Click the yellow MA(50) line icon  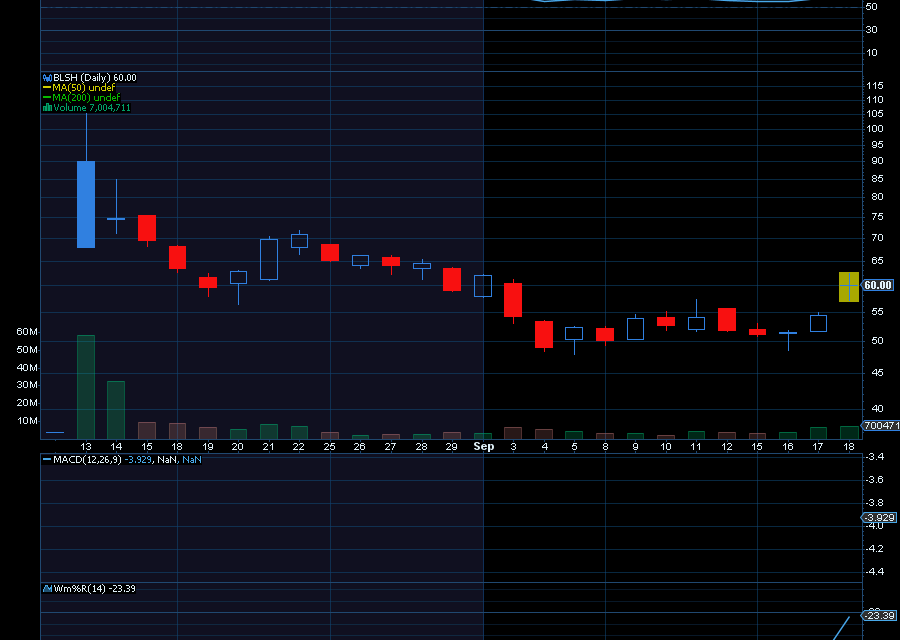click(46, 88)
